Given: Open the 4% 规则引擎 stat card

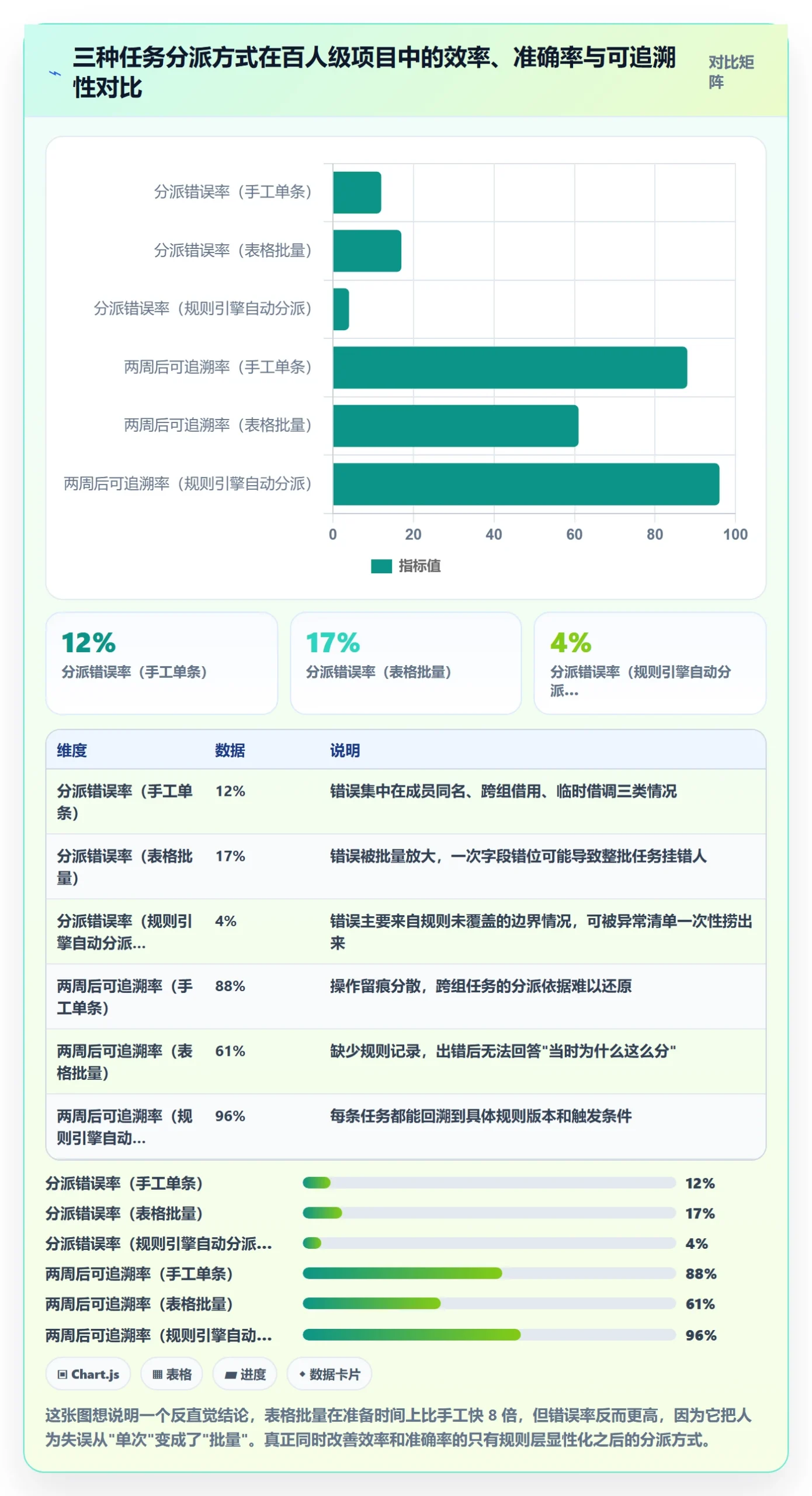Looking at the screenshot, I should tap(650, 663).
